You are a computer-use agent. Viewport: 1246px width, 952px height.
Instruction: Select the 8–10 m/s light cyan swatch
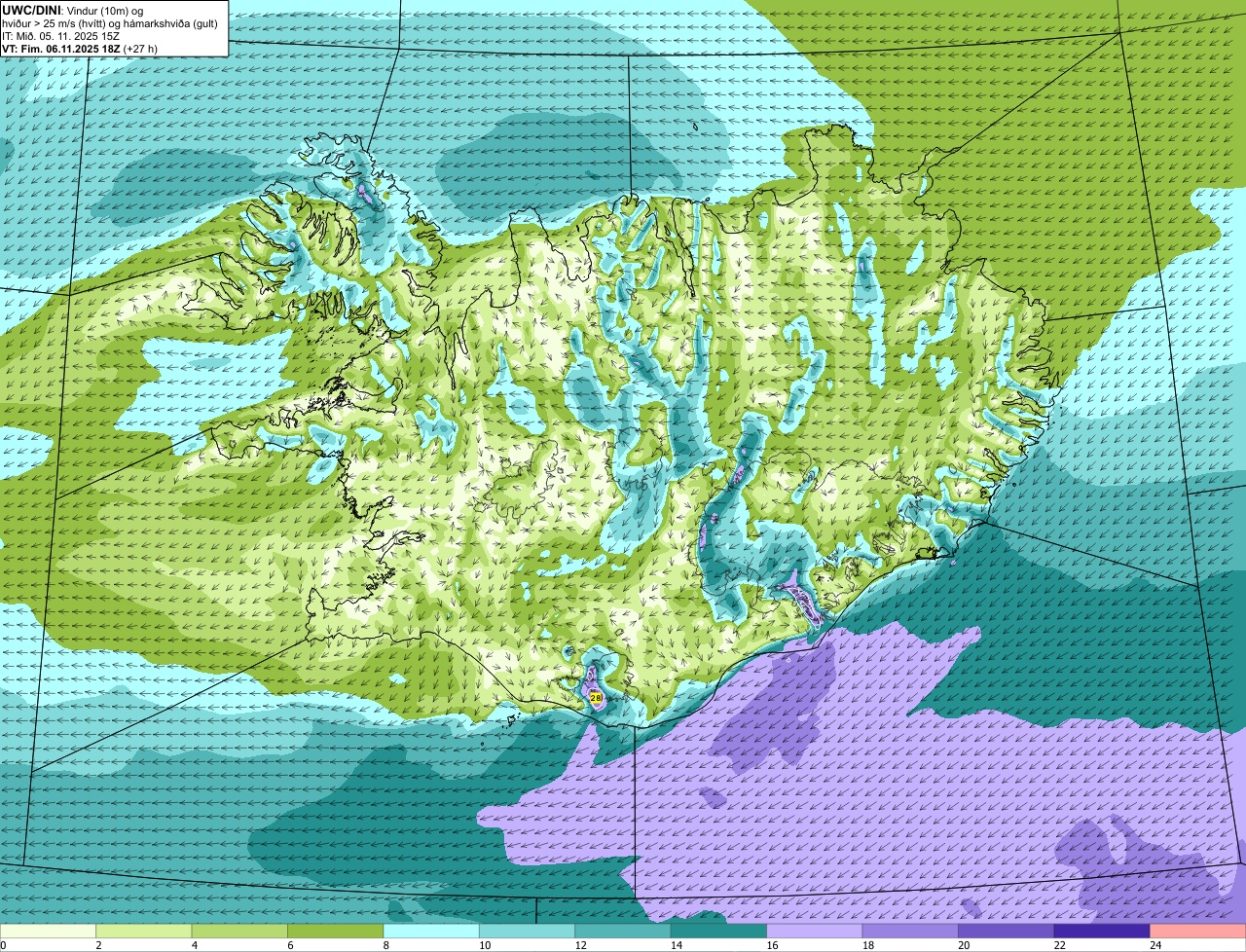(431, 932)
